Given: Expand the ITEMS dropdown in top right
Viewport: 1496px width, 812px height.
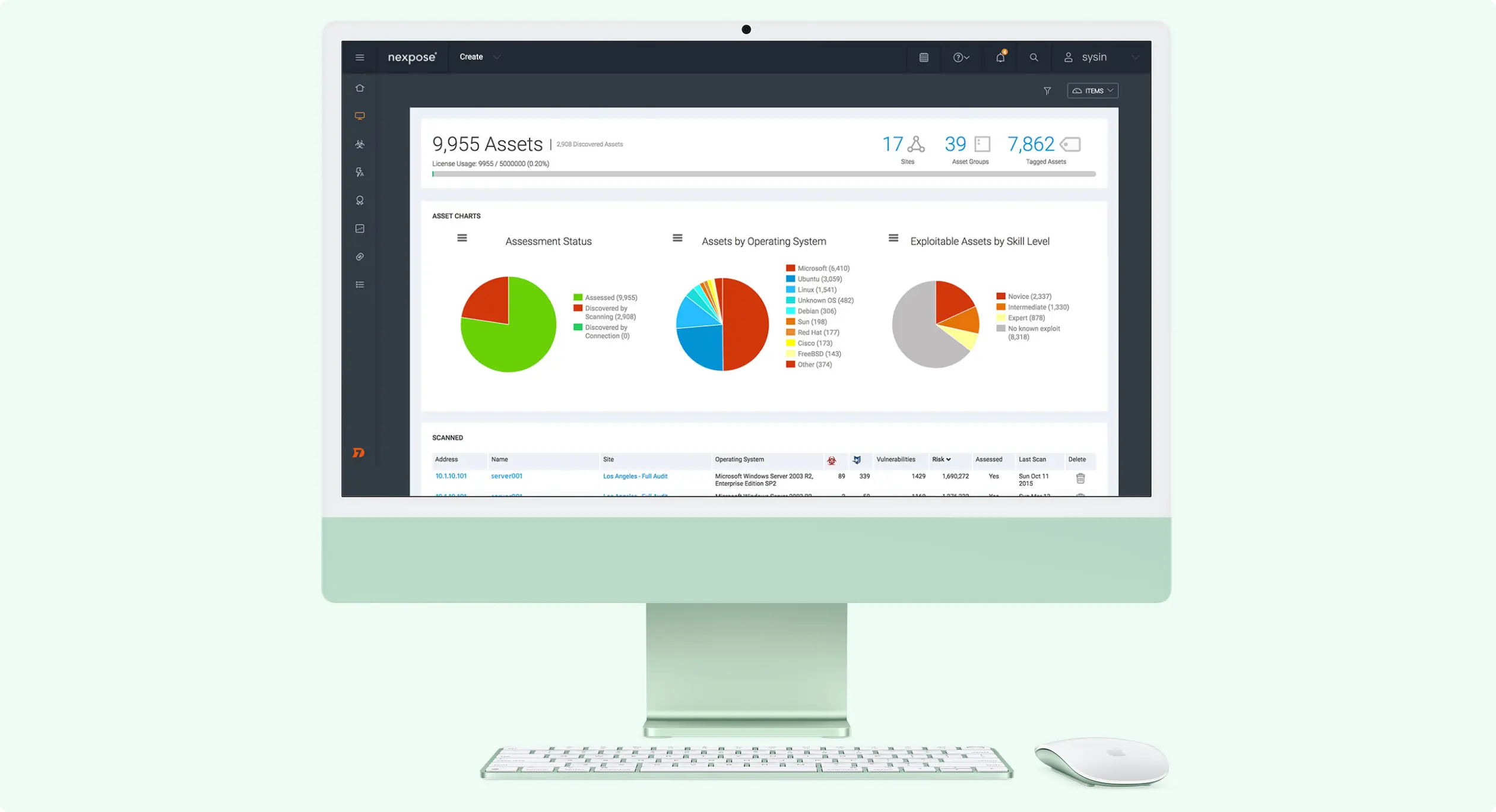Looking at the screenshot, I should pos(1093,91).
